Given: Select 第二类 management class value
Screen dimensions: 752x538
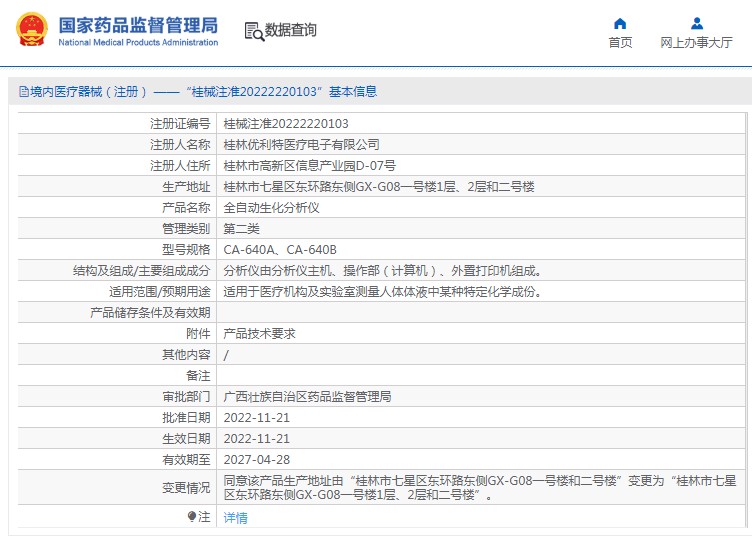Looking at the screenshot, I should tap(242, 229).
